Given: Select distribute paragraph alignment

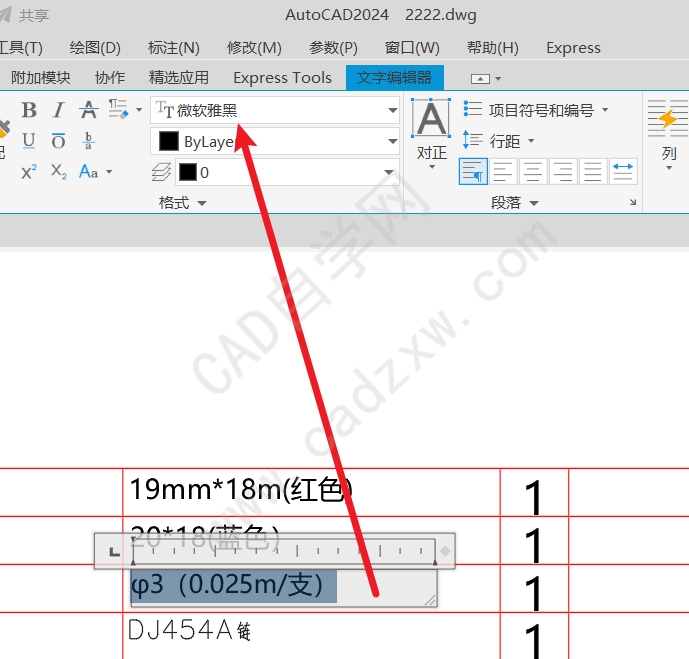Looking at the screenshot, I should (x=623, y=171).
